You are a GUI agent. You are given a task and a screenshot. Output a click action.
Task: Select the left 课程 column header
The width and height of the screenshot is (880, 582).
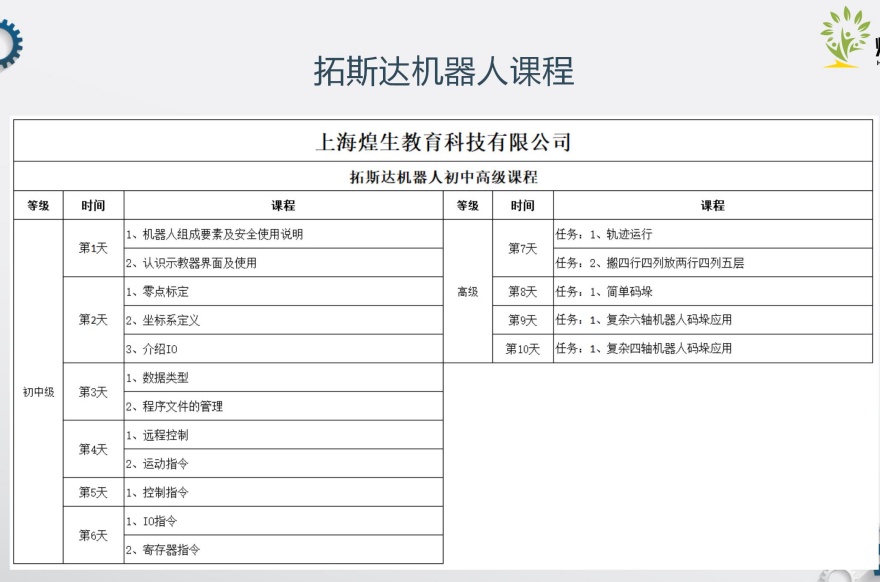coord(278,204)
